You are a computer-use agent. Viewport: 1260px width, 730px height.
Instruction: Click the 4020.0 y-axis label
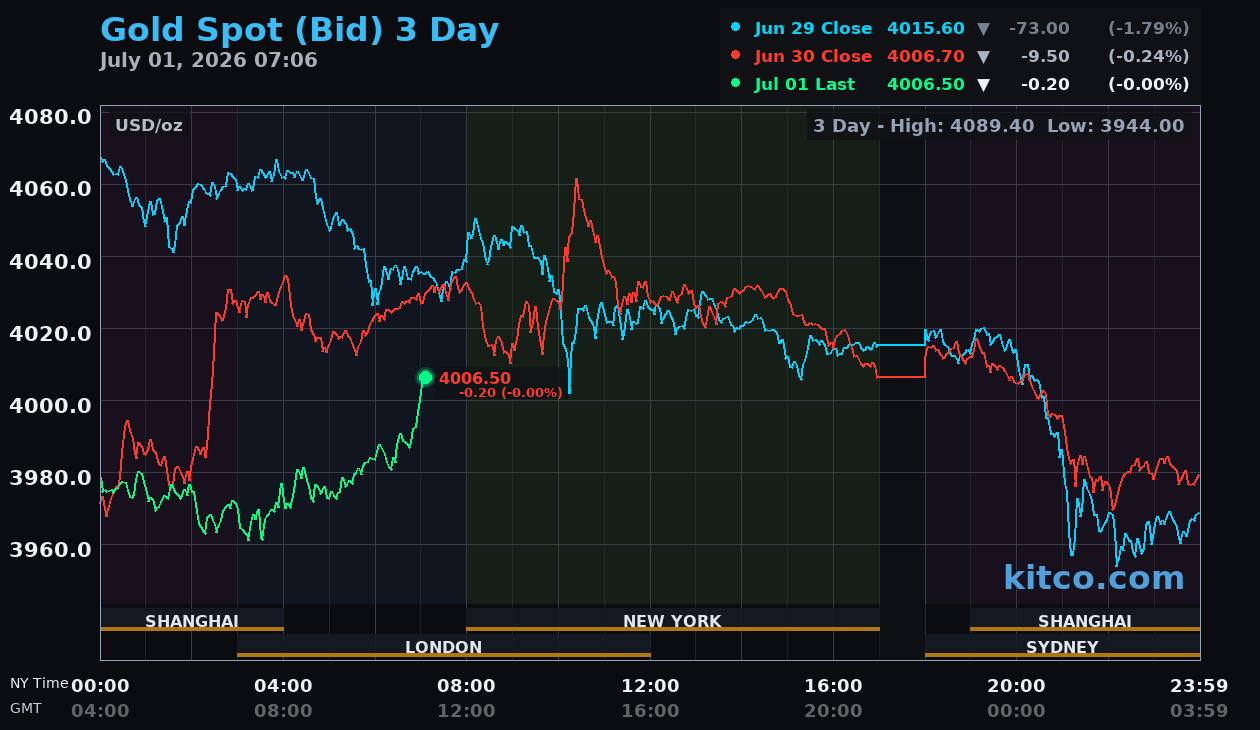(51, 333)
